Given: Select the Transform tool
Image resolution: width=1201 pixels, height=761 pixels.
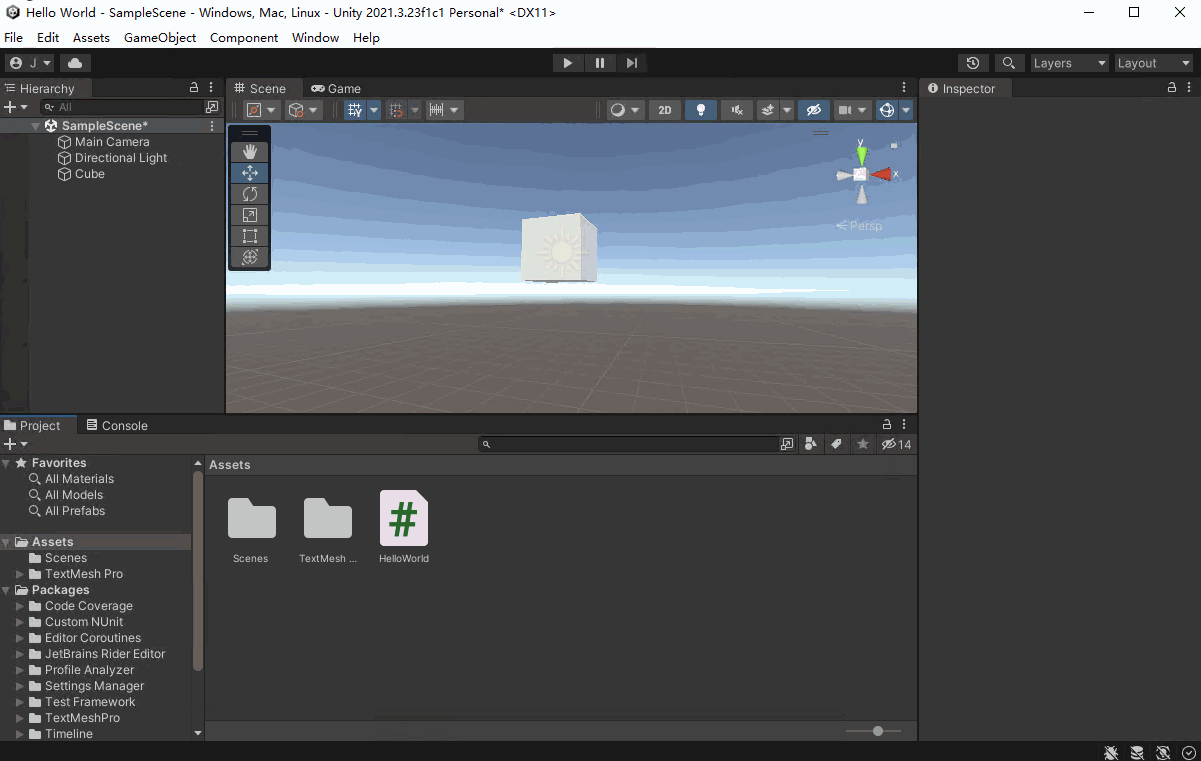Looking at the screenshot, I should pos(250,257).
